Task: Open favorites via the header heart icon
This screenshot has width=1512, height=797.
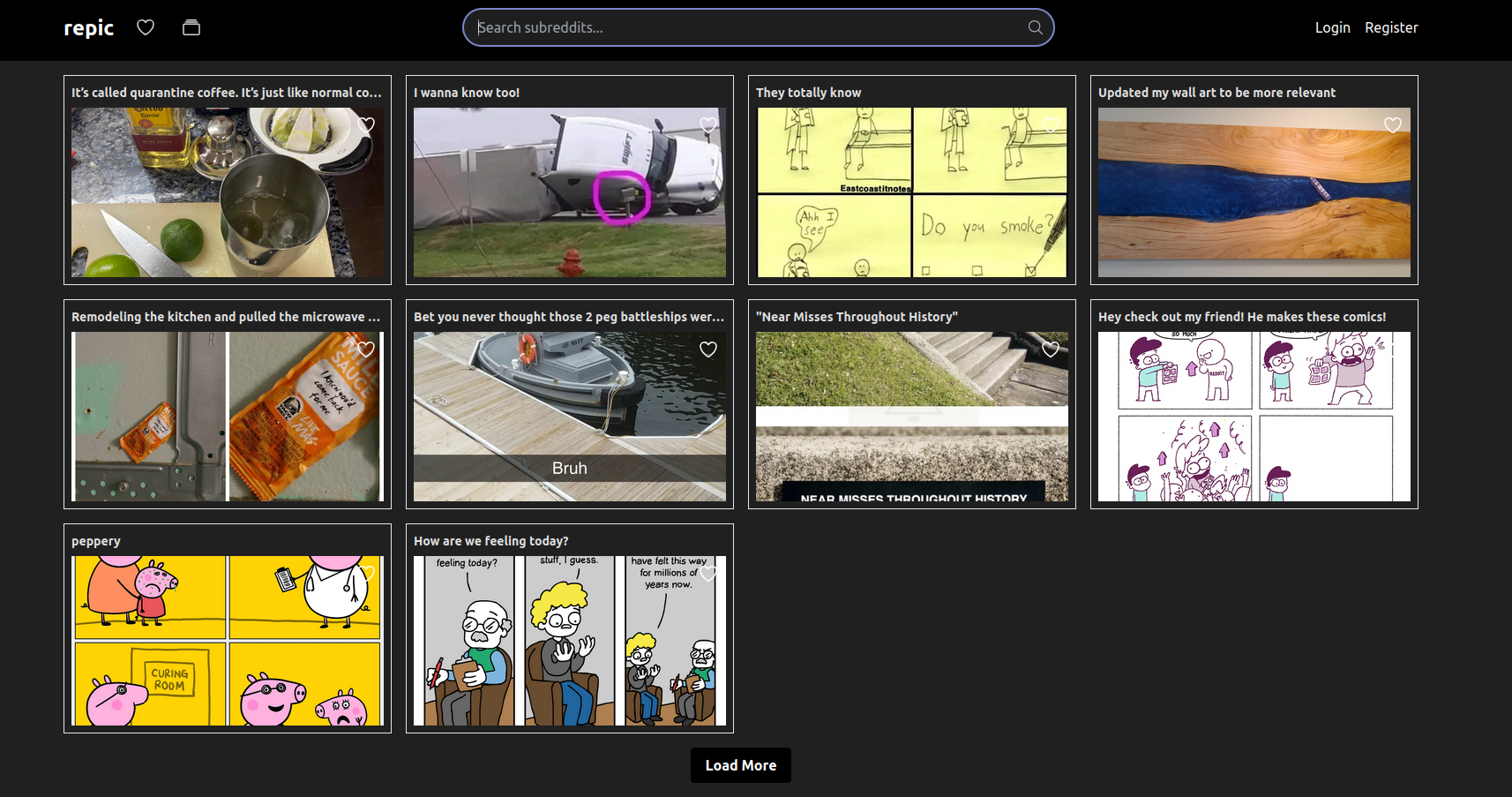Action: point(146,27)
